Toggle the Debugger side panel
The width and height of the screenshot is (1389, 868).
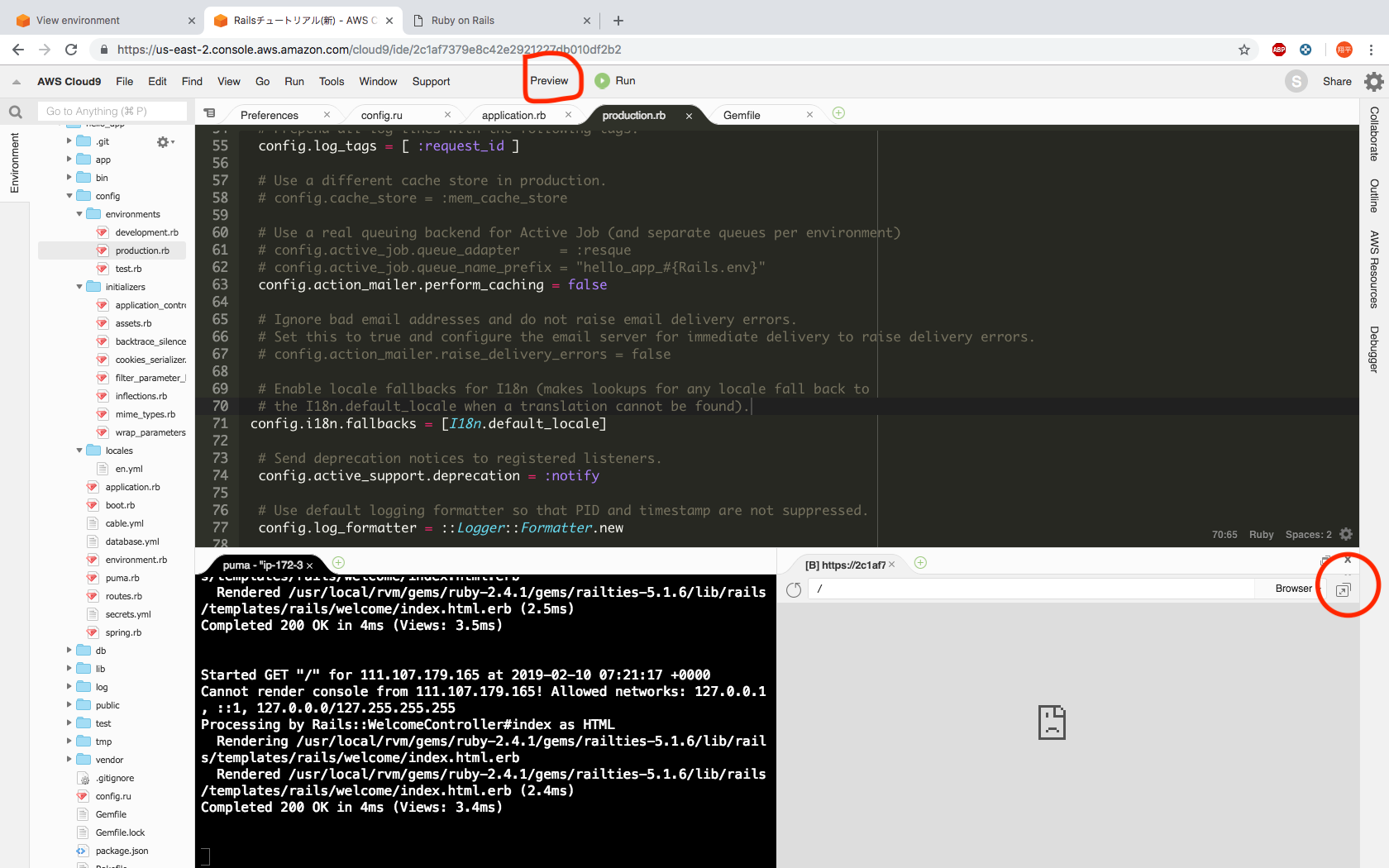(x=1374, y=349)
